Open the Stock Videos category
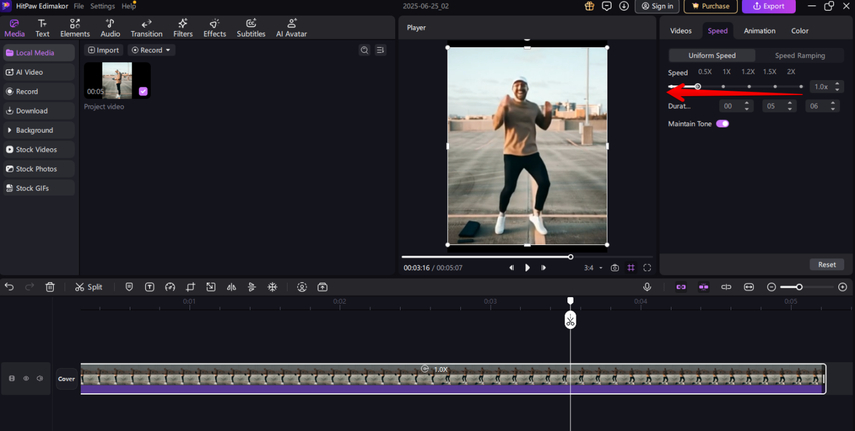 pos(38,149)
